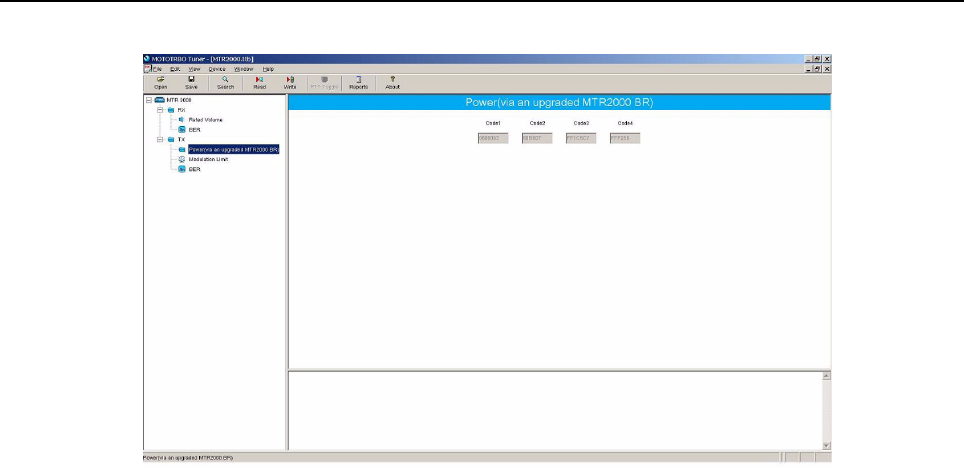964x468 pixels.
Task: Click the Code3 value field
Action: tap(581, 138)
